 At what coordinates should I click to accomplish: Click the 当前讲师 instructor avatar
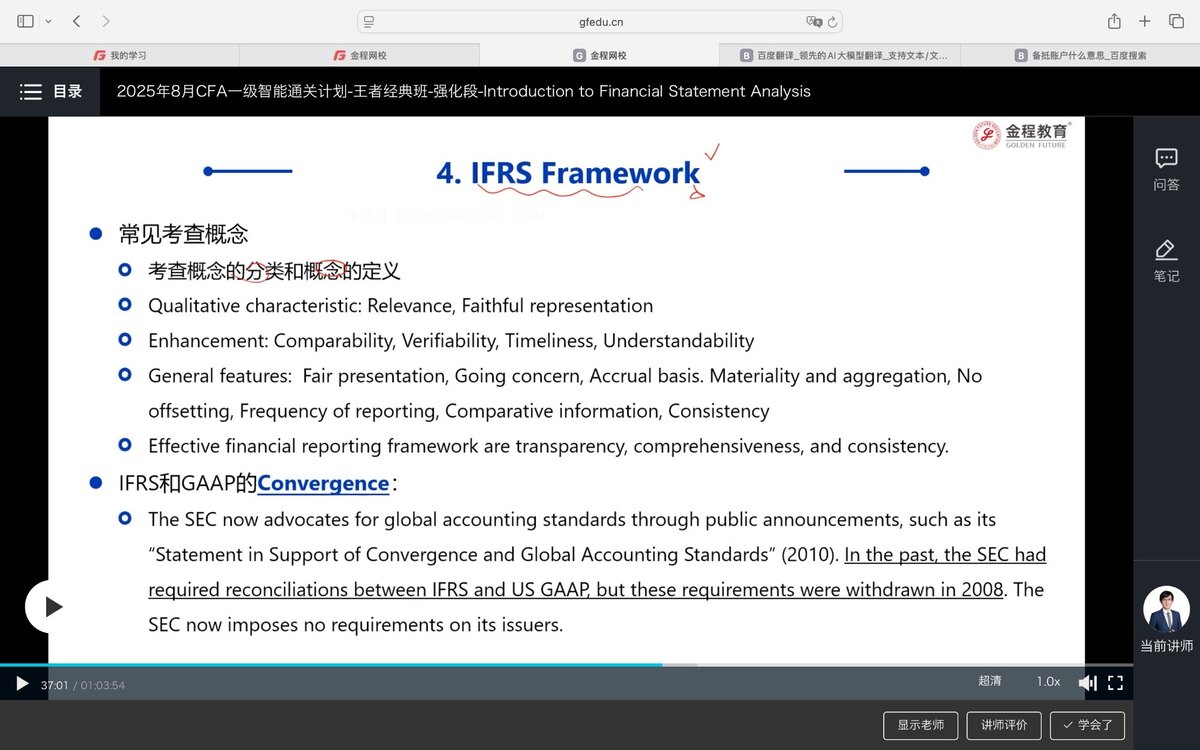(1167, 610)
